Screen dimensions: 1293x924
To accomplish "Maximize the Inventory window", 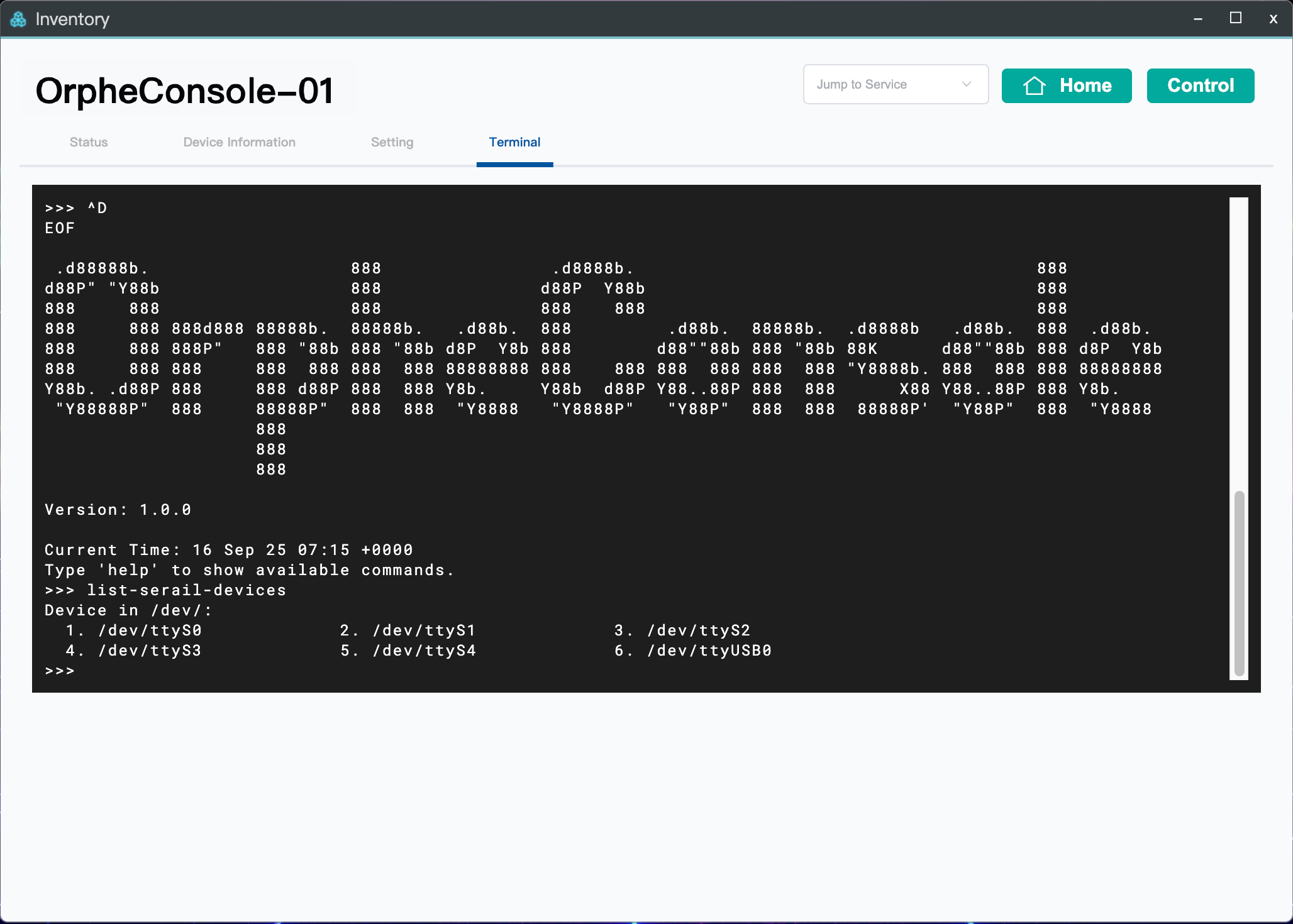I will pos(1235,19).
